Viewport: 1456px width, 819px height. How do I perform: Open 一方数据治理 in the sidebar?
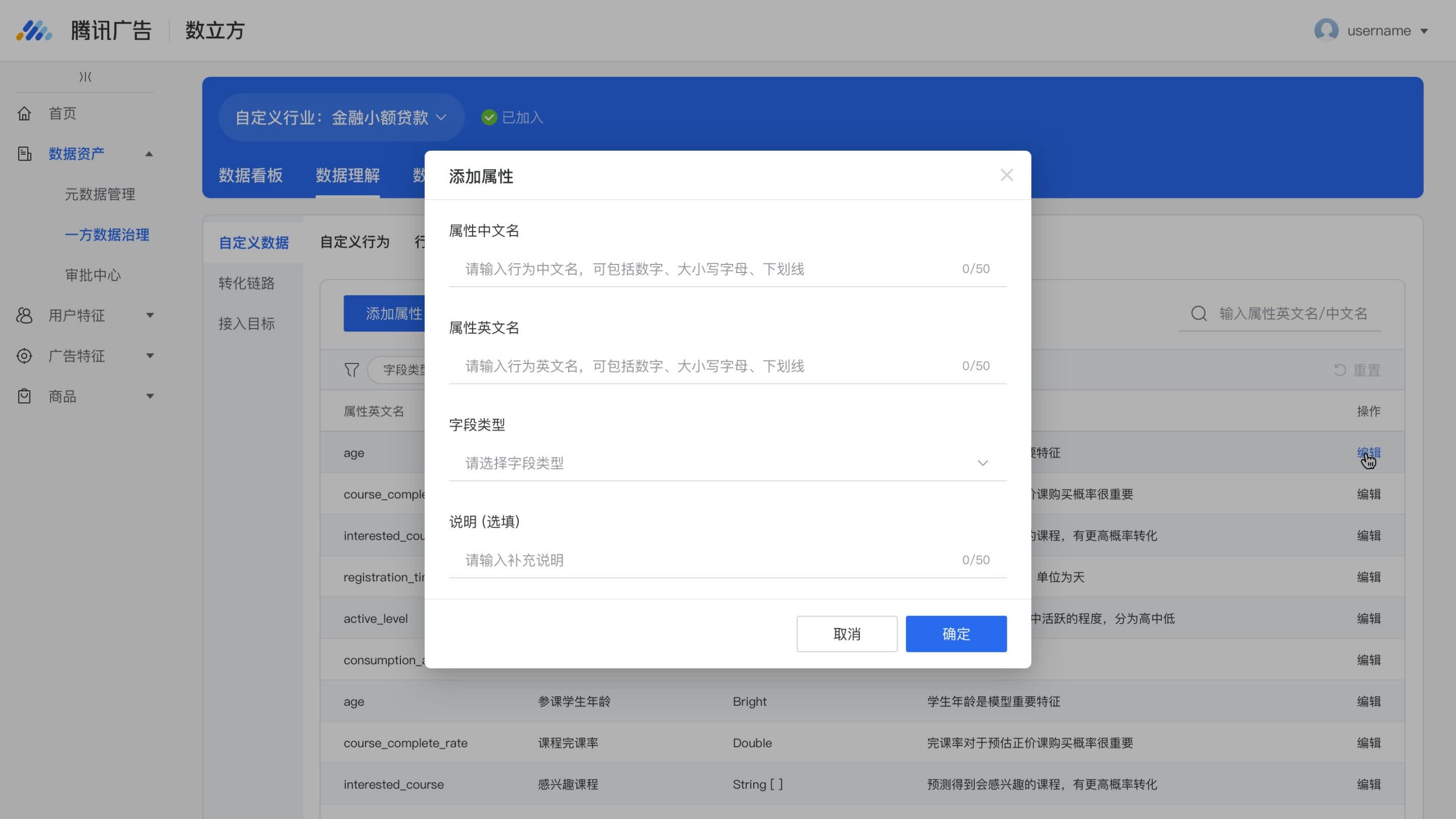tap(107, 235)
